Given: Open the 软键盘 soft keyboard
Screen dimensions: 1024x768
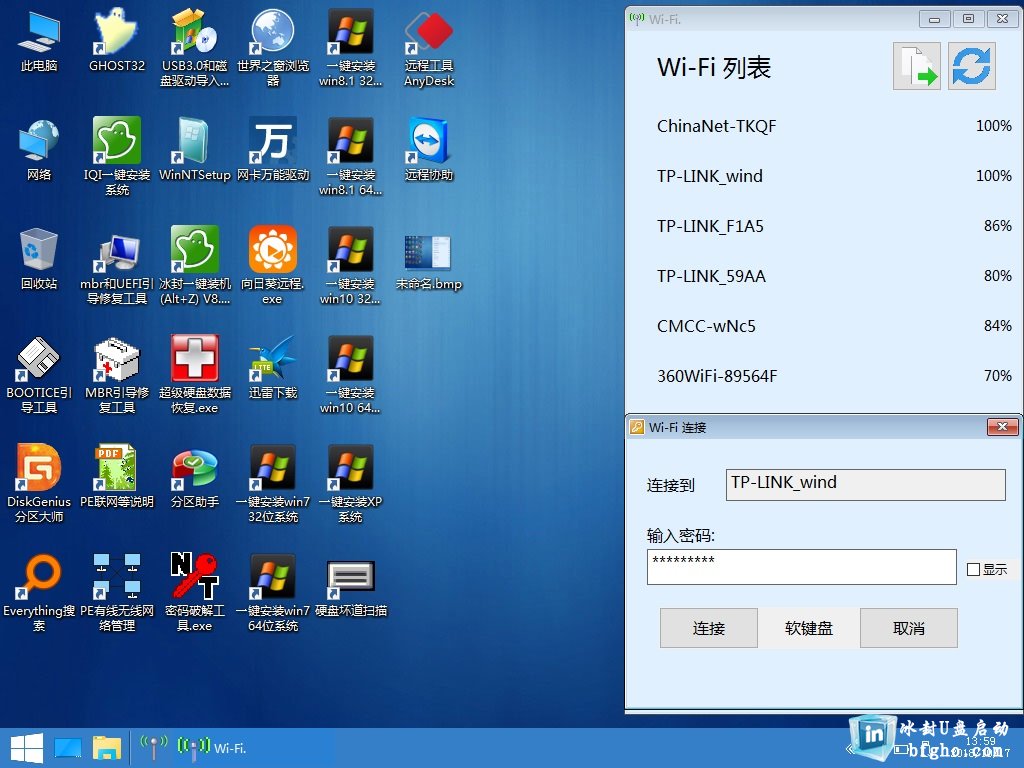Looking at the screenshot, I should (x=808, y=628).
